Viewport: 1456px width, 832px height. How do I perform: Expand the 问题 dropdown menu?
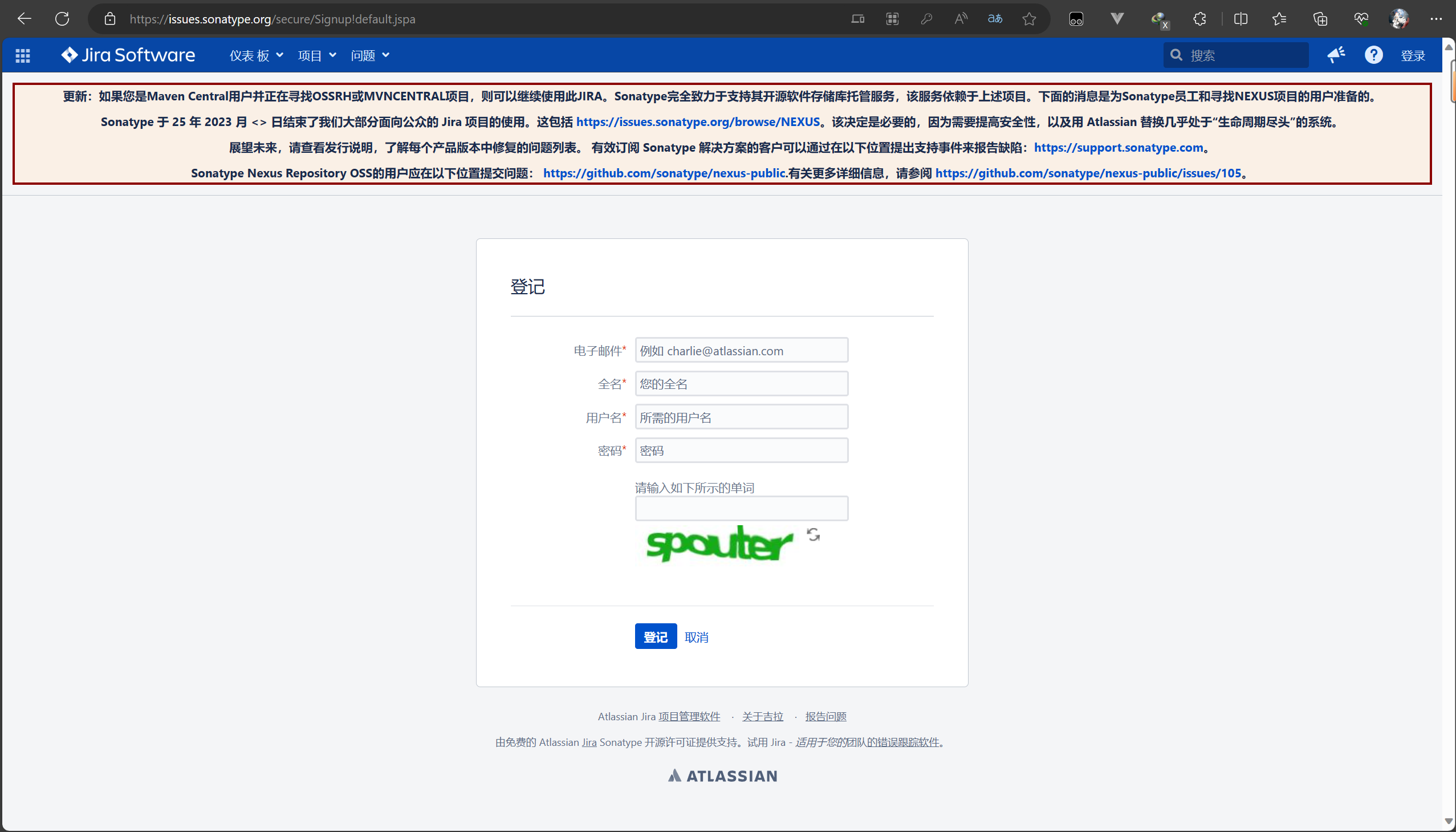click(369, 55)
